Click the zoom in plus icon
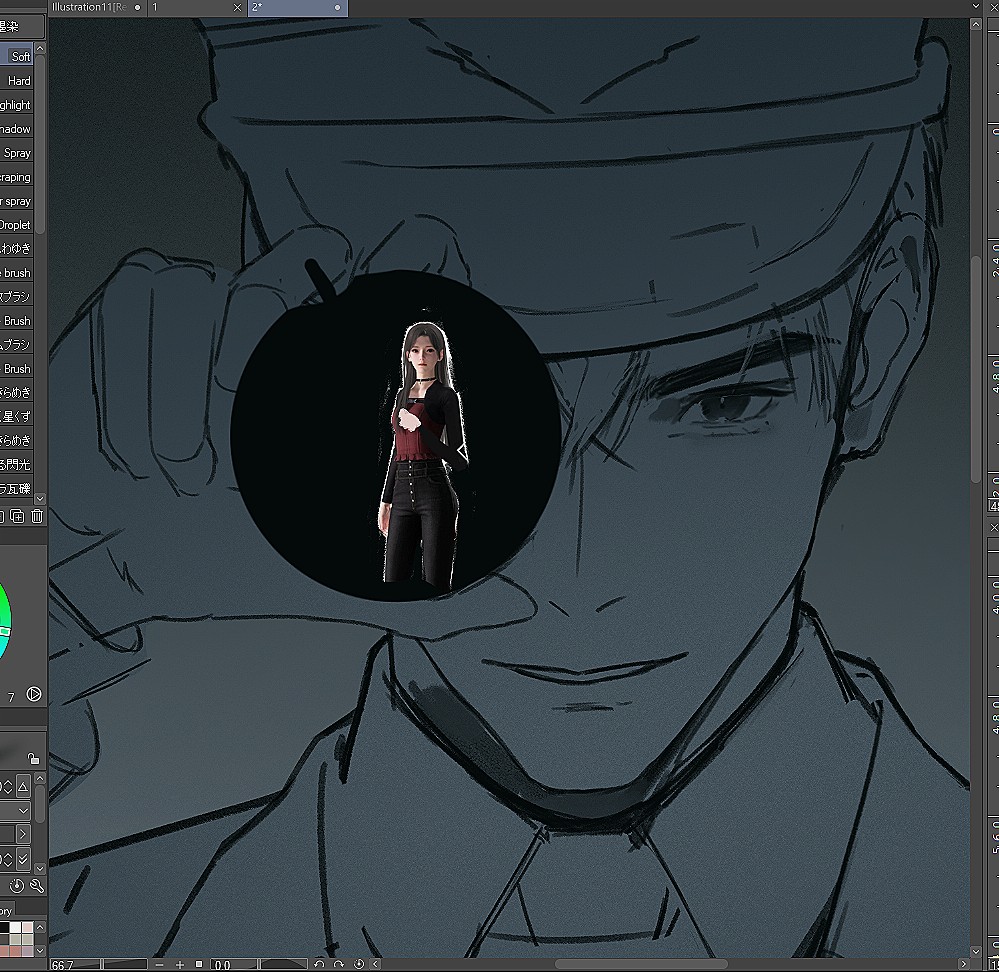 180,964
